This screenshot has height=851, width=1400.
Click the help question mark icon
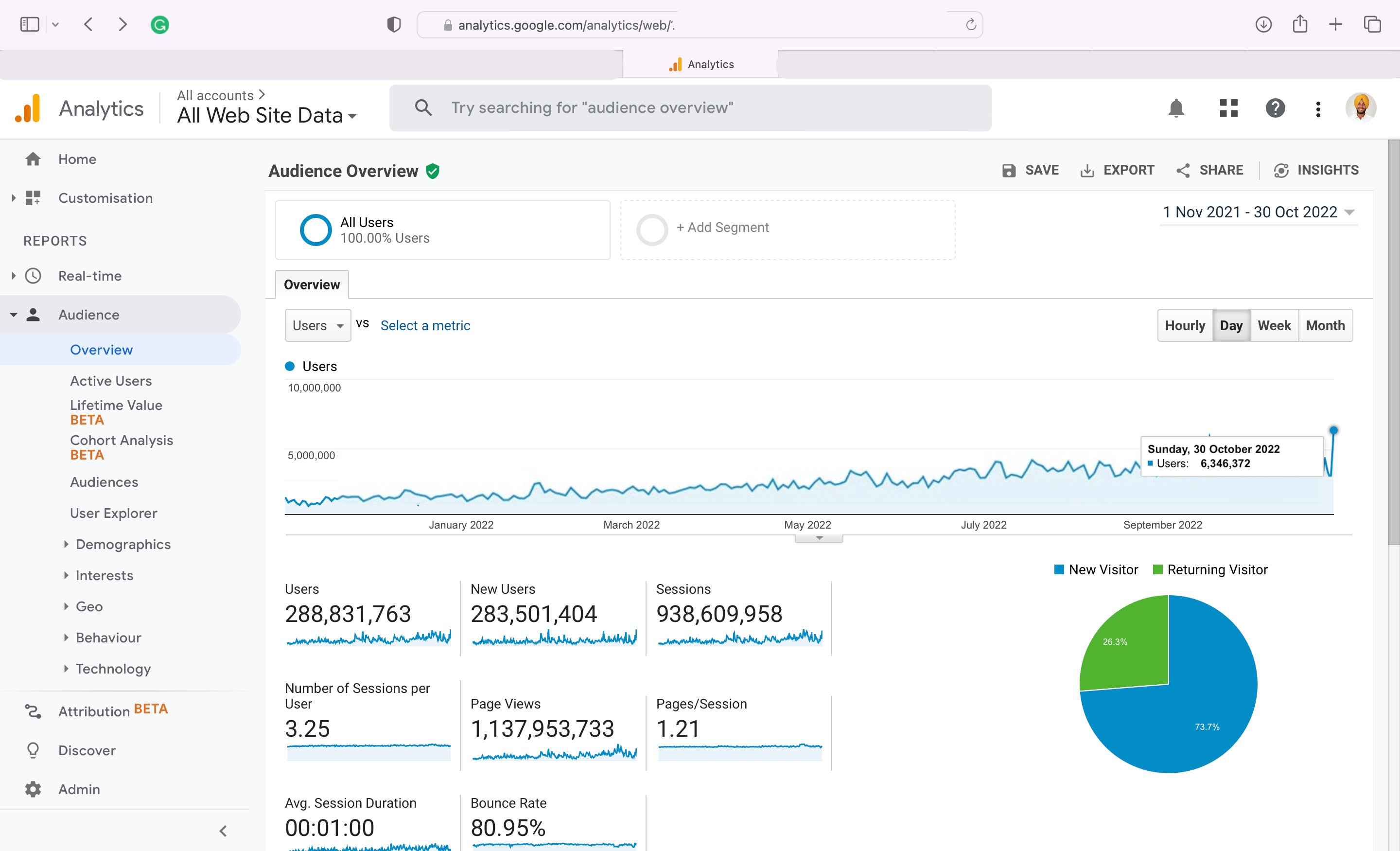coord(1275,107)
